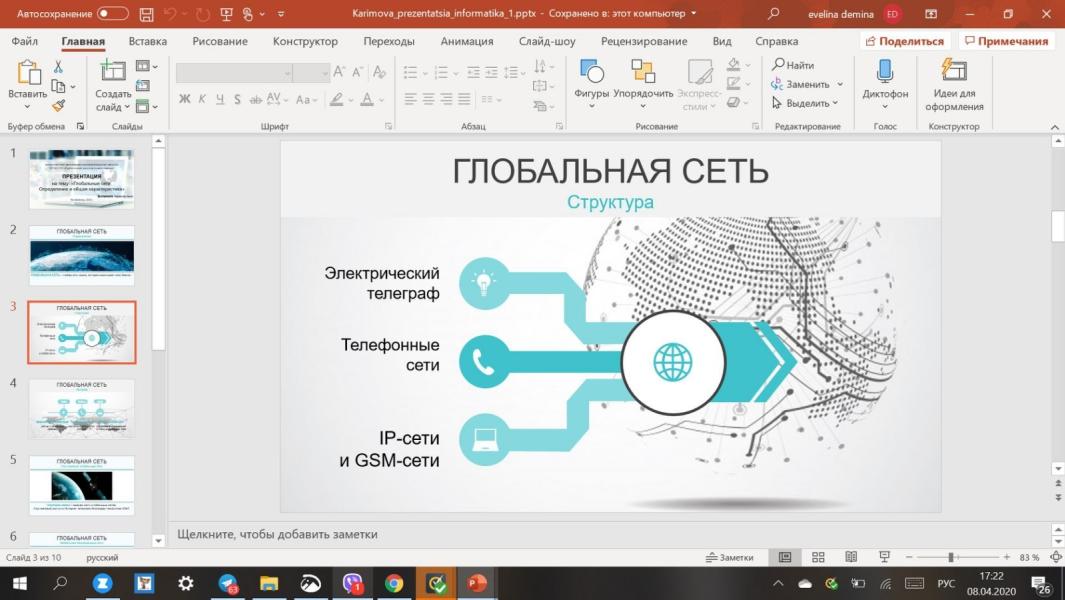Zoom in with the plus button
1065x600 pixels.
pyautogui.click(x=1007, y=557)
